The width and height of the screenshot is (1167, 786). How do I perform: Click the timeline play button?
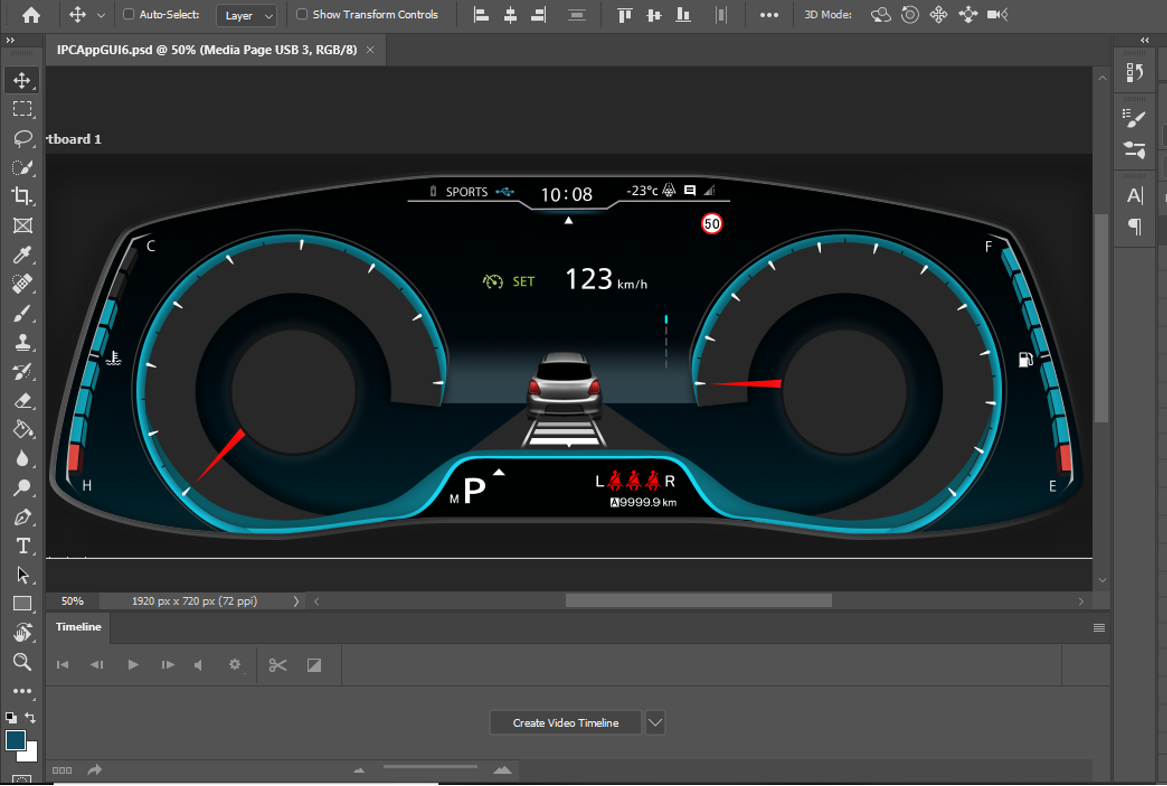133,665
